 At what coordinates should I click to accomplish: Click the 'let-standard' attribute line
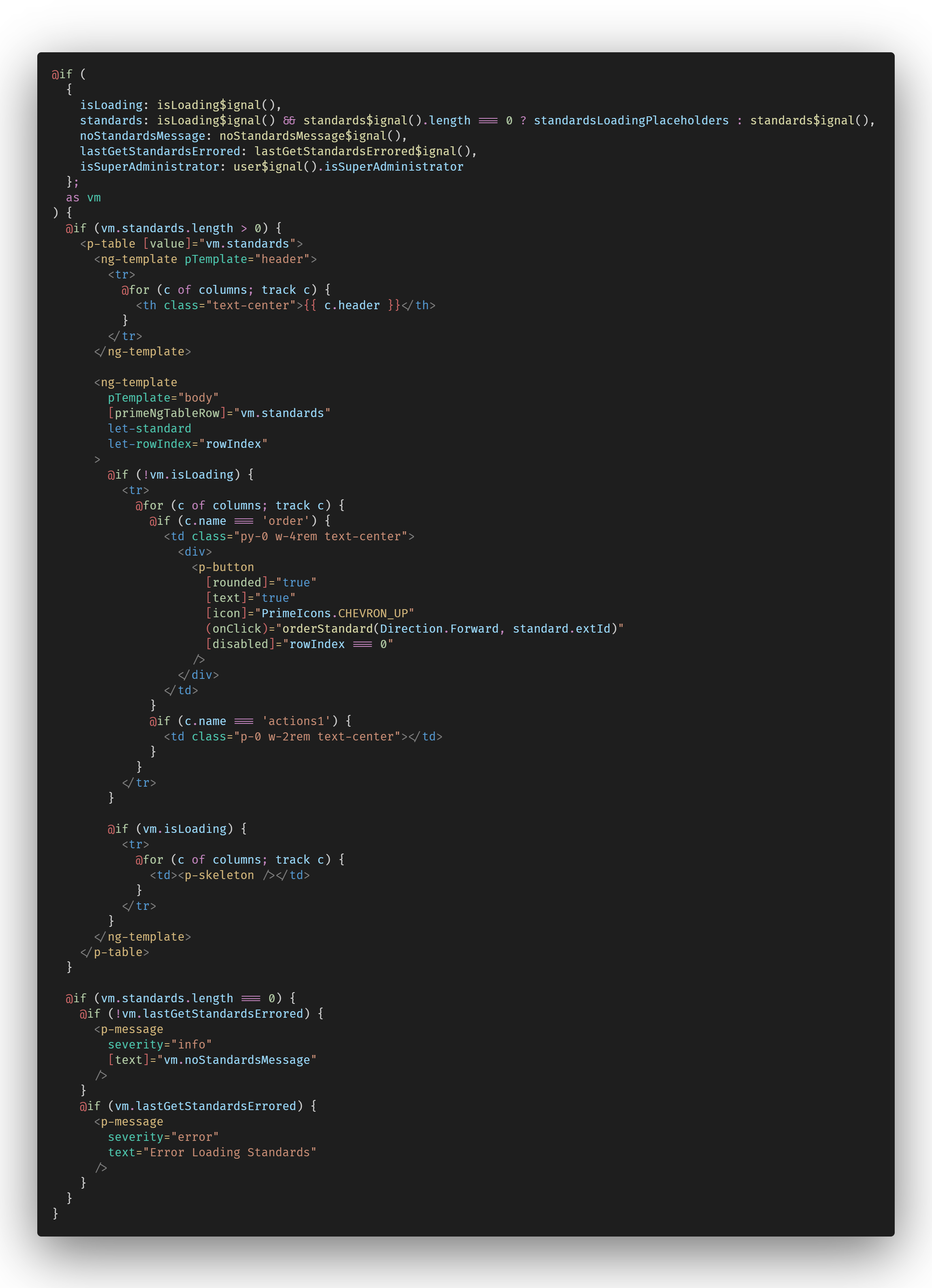click(150, 428)
